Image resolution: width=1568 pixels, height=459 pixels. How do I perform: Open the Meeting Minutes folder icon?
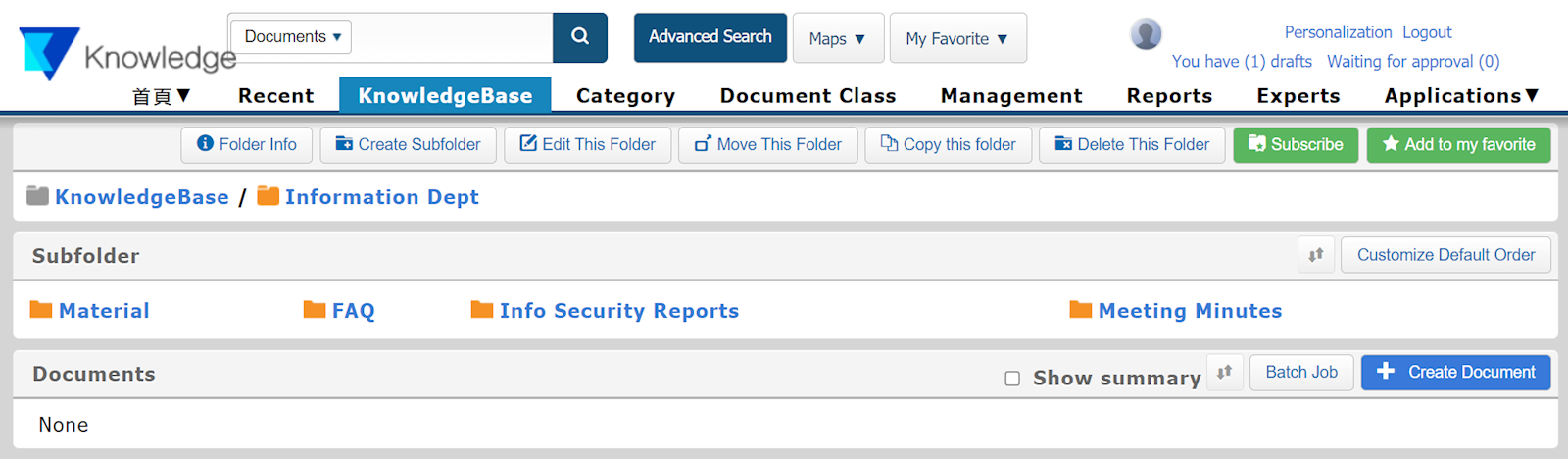point(1080,310)
